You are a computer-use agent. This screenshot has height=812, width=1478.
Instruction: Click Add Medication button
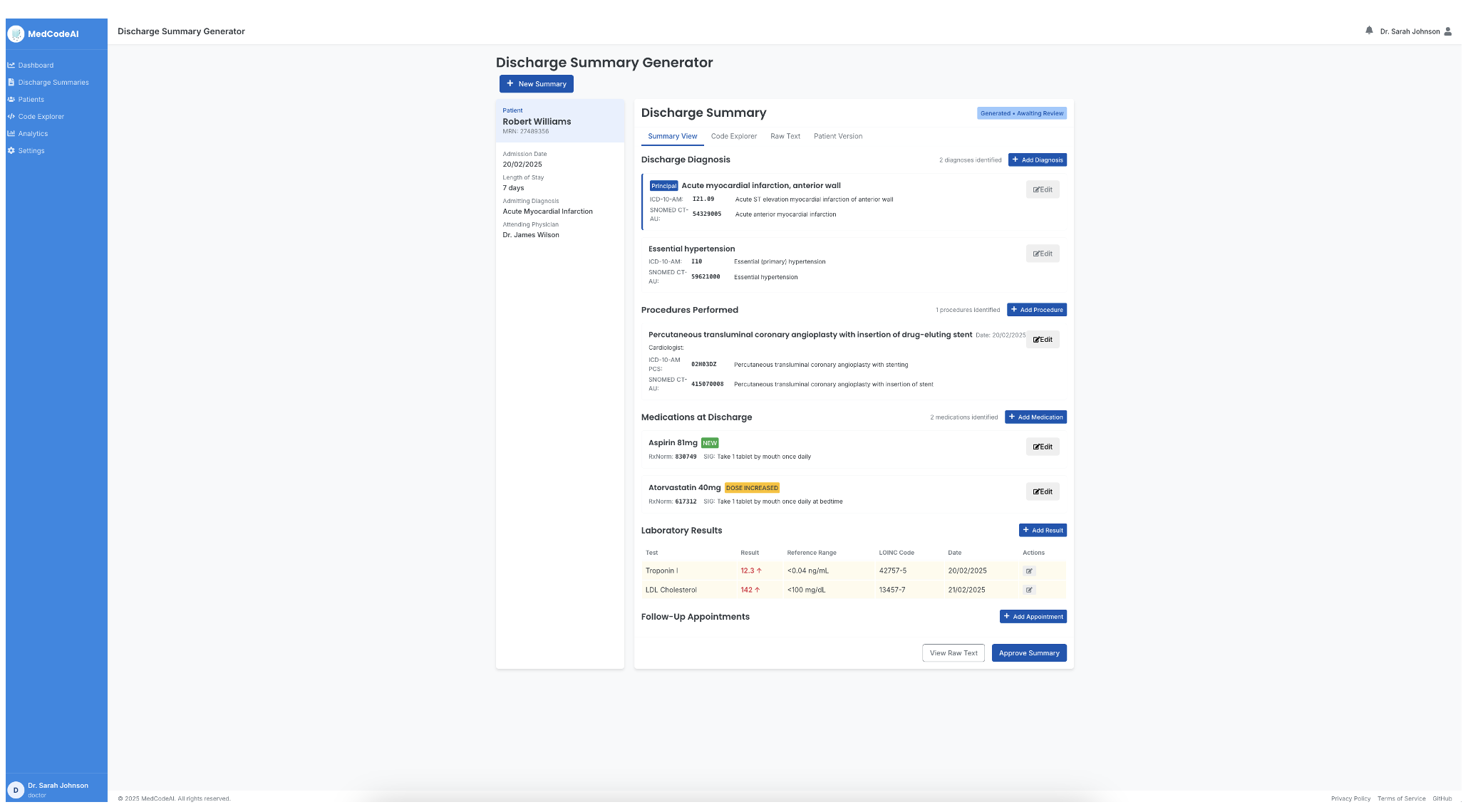(x=1035, y=417)
